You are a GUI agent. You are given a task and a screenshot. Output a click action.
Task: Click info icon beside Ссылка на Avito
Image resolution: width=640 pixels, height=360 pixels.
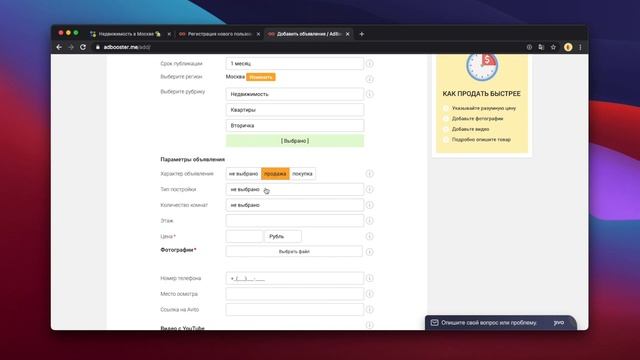[369, 309]
